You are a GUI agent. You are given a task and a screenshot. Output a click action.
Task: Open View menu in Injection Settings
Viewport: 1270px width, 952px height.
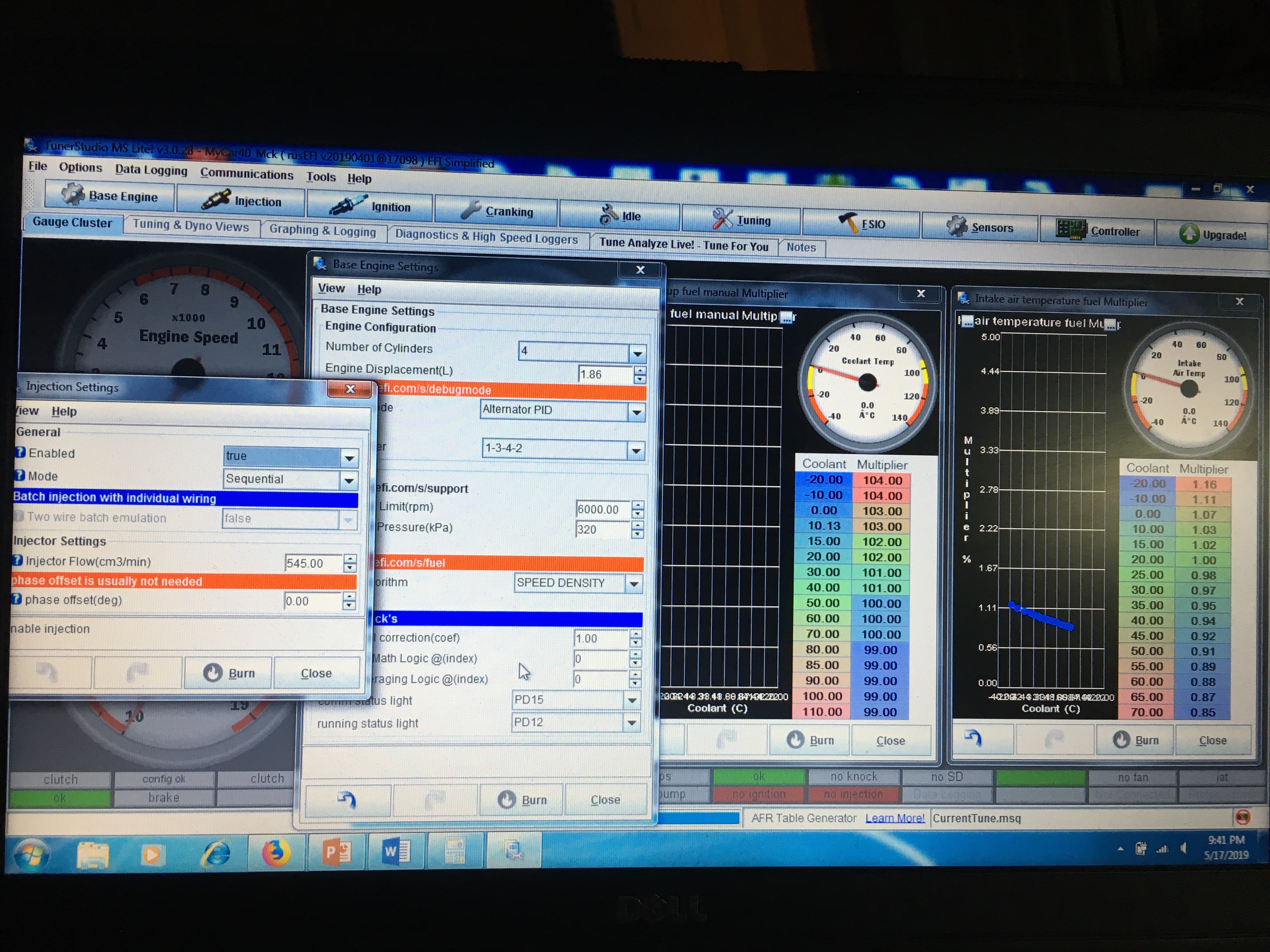27,410
